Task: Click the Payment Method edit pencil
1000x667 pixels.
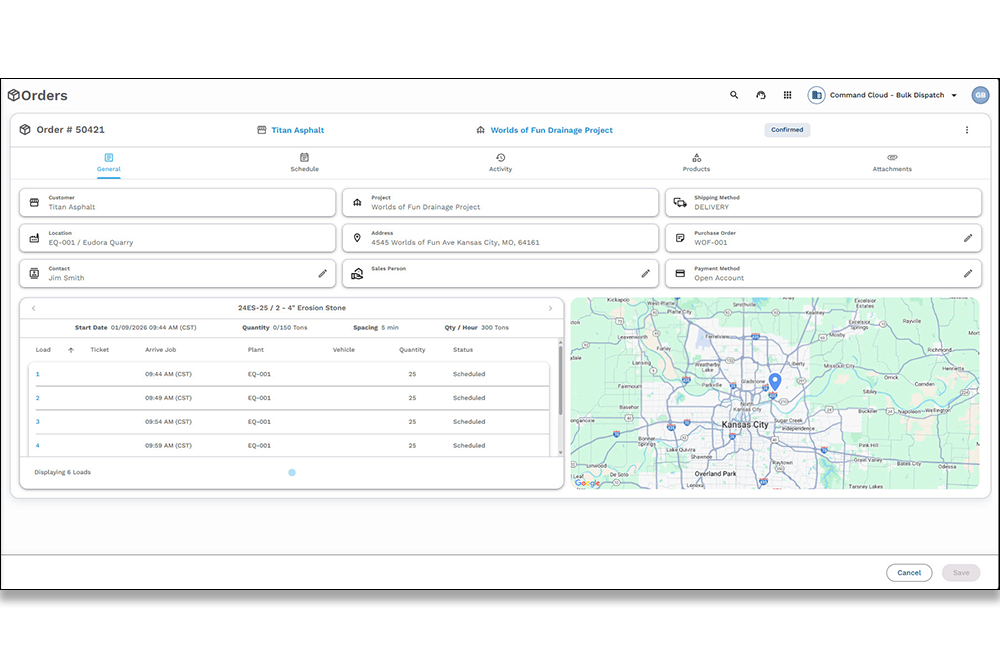Action: 968,273
